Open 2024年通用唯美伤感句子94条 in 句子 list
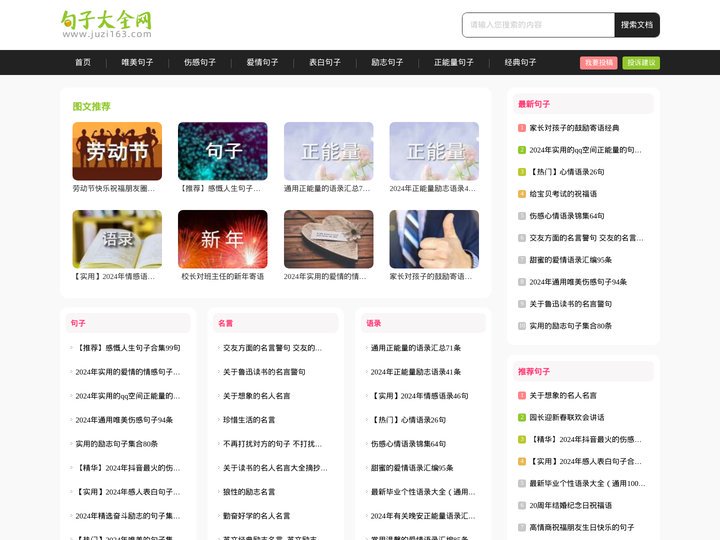This screenshot has height=540, width=720. click(124, 420)
